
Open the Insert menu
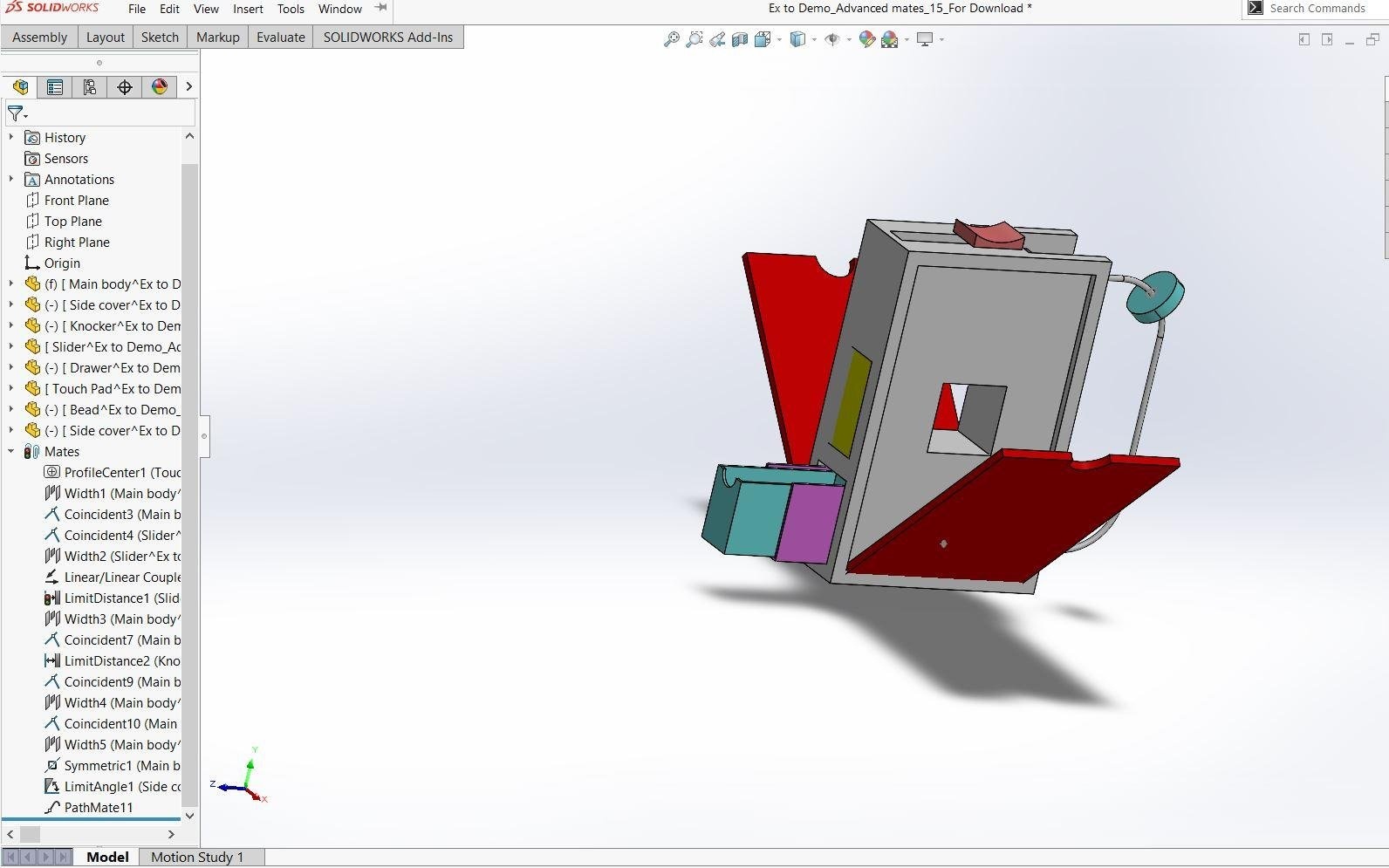pyautogui.click(x=248, y=9)
